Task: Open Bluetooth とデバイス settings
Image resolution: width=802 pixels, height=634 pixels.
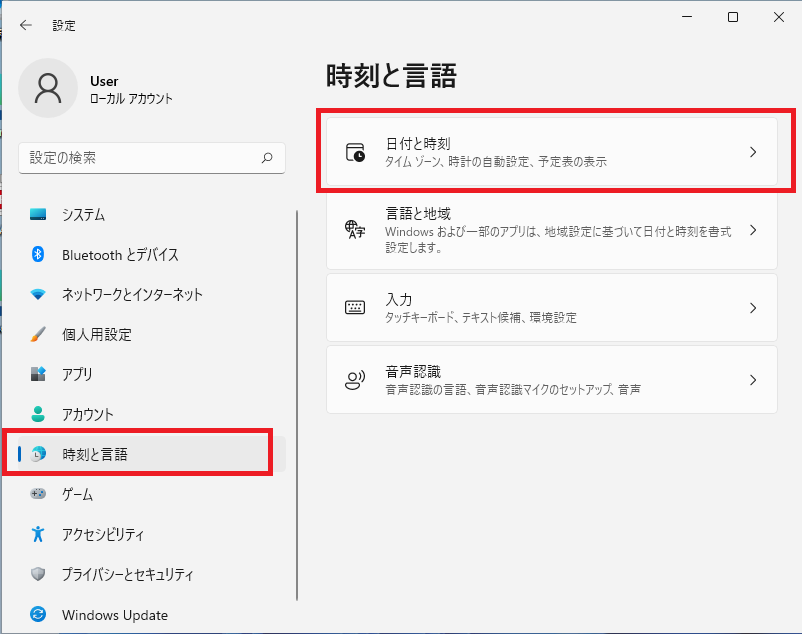Action: 151,254
